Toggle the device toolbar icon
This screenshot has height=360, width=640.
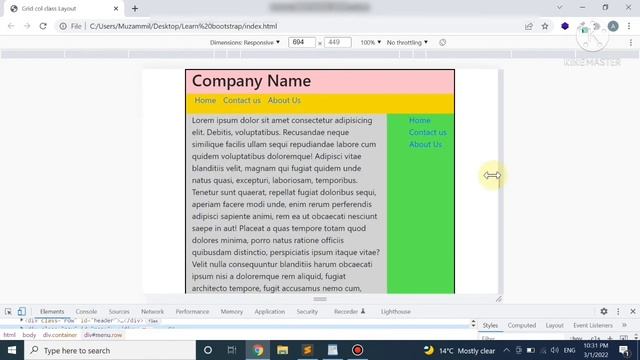point(22,311)
